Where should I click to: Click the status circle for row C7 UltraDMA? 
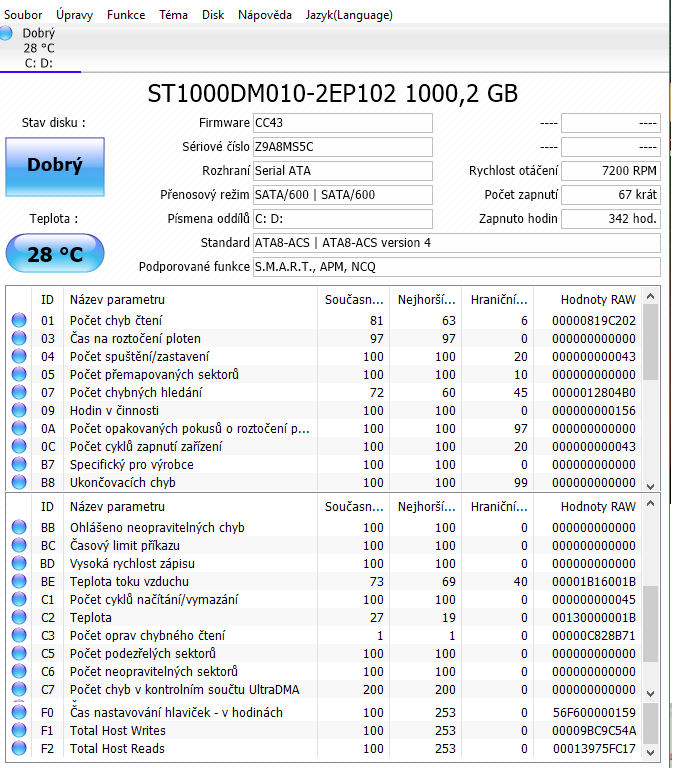(x=19, y=690)
